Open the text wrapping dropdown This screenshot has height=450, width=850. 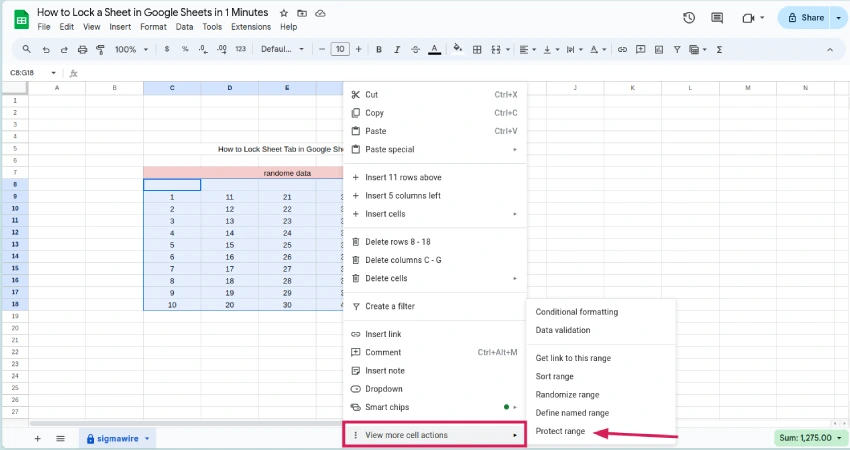point(574,49)
